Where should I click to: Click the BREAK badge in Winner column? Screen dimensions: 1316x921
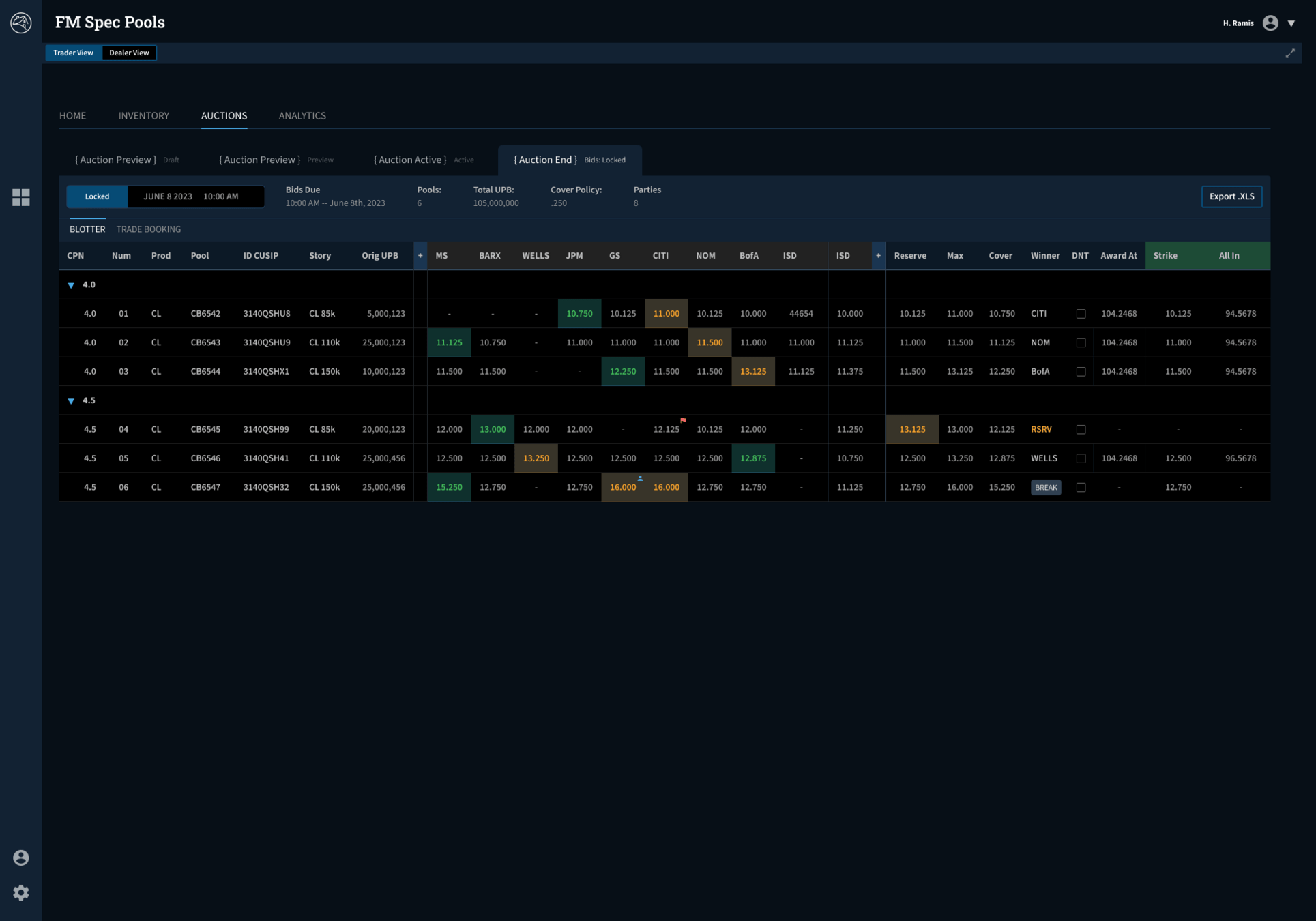click(x=1045, y=488)
